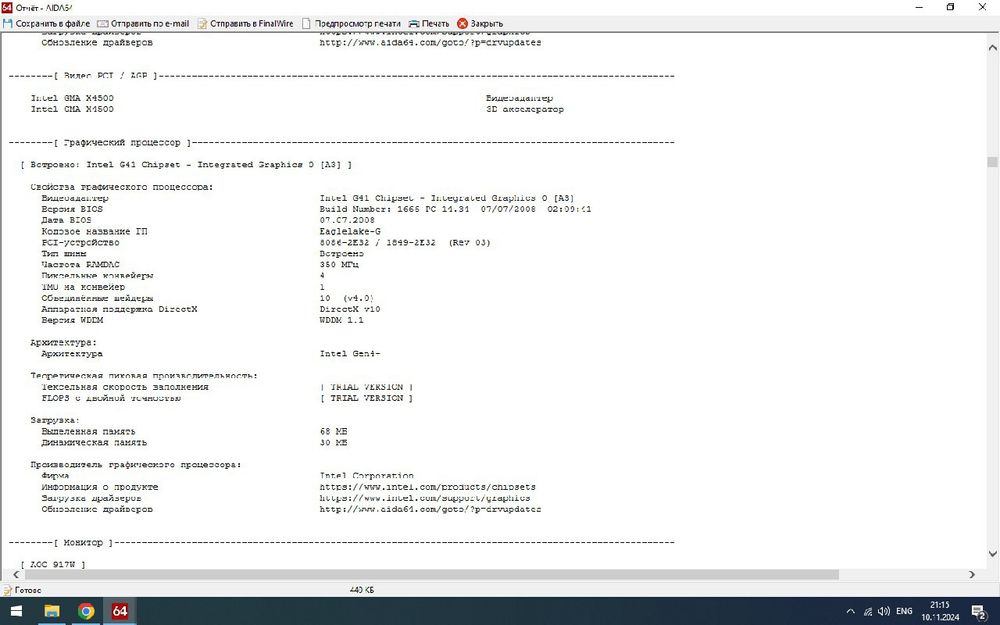Screen dimensions: 1000x625
Task: Click the 'Частота RAMDAC' label
Action: (x=80, y=265)
